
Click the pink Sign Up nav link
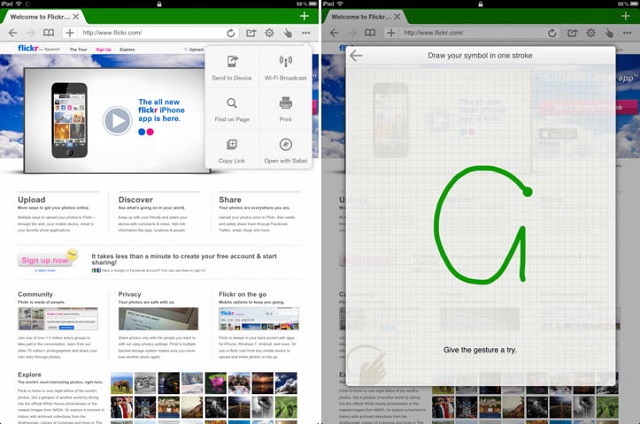[x=103, y=49]
